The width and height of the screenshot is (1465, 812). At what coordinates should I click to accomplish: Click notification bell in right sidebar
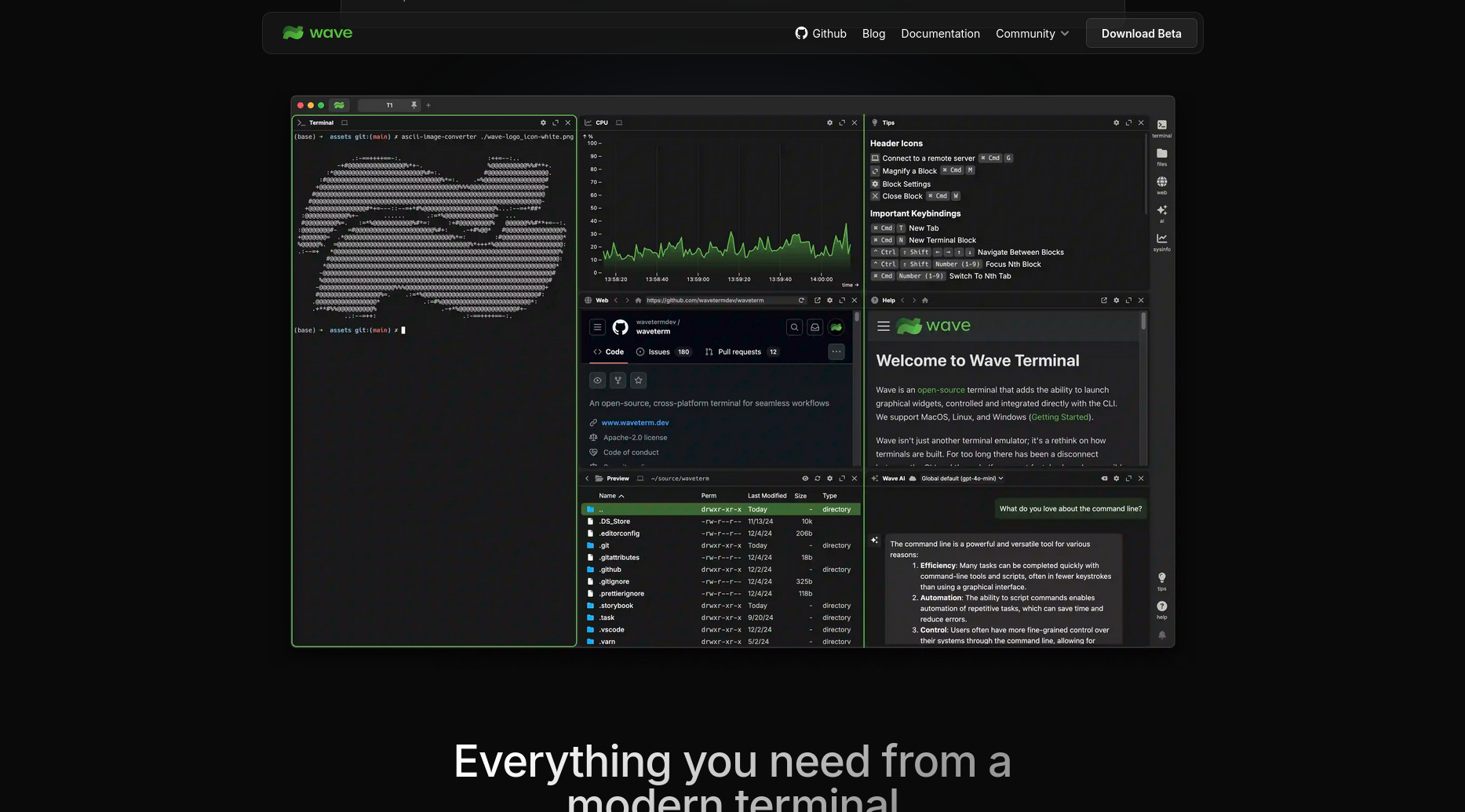(1161, 635)
